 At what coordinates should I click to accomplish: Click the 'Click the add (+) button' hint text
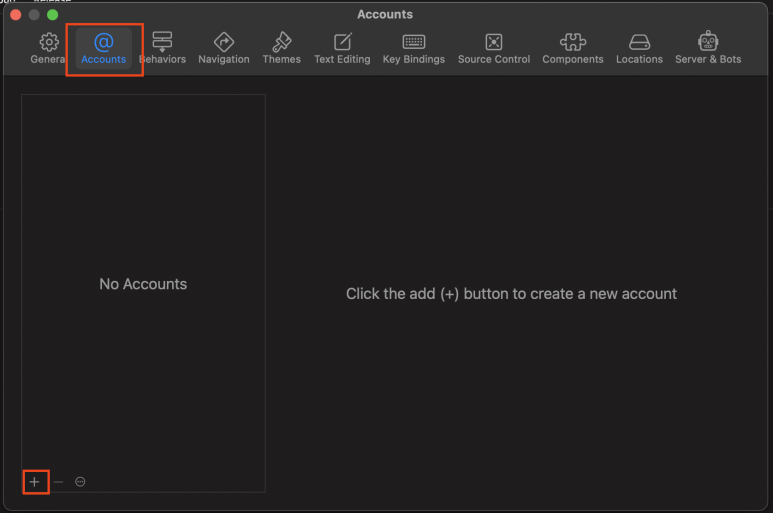click(x=511, y=294)
